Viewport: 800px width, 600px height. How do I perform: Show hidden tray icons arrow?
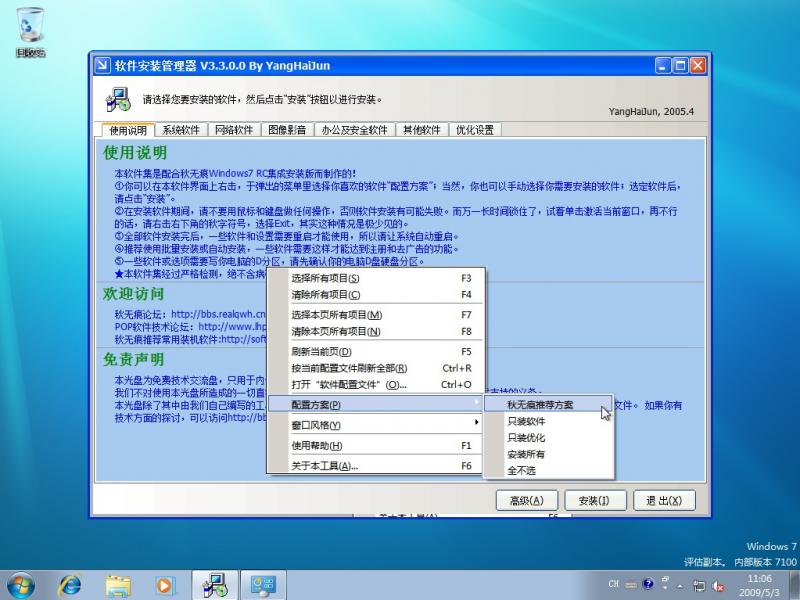(680, 584)
